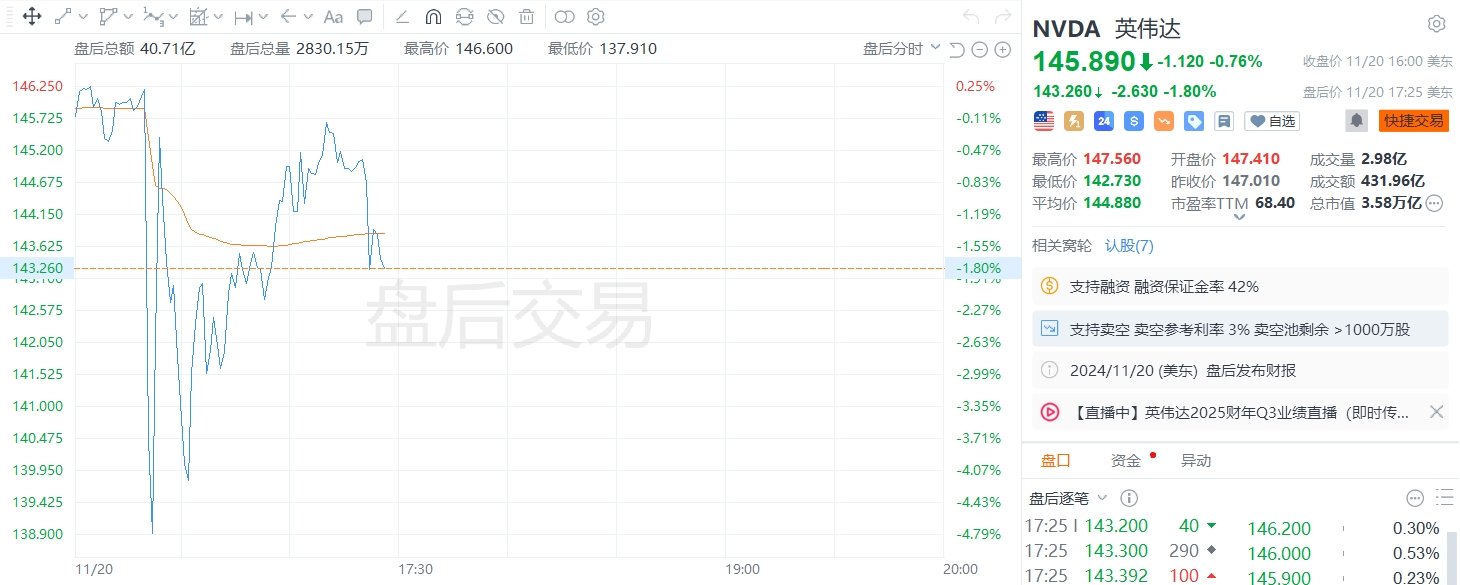Viewport: 1460px width, 585px height.
Task: Toggle 自选 watchlist heart button
Action: (x=1272, y=121)
